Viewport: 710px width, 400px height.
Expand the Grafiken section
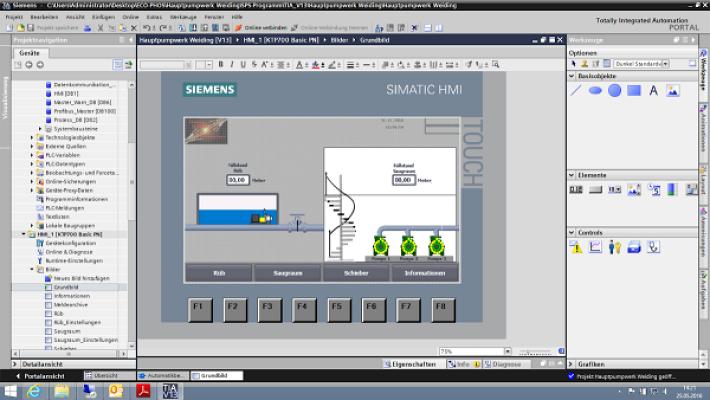point(572,364)
